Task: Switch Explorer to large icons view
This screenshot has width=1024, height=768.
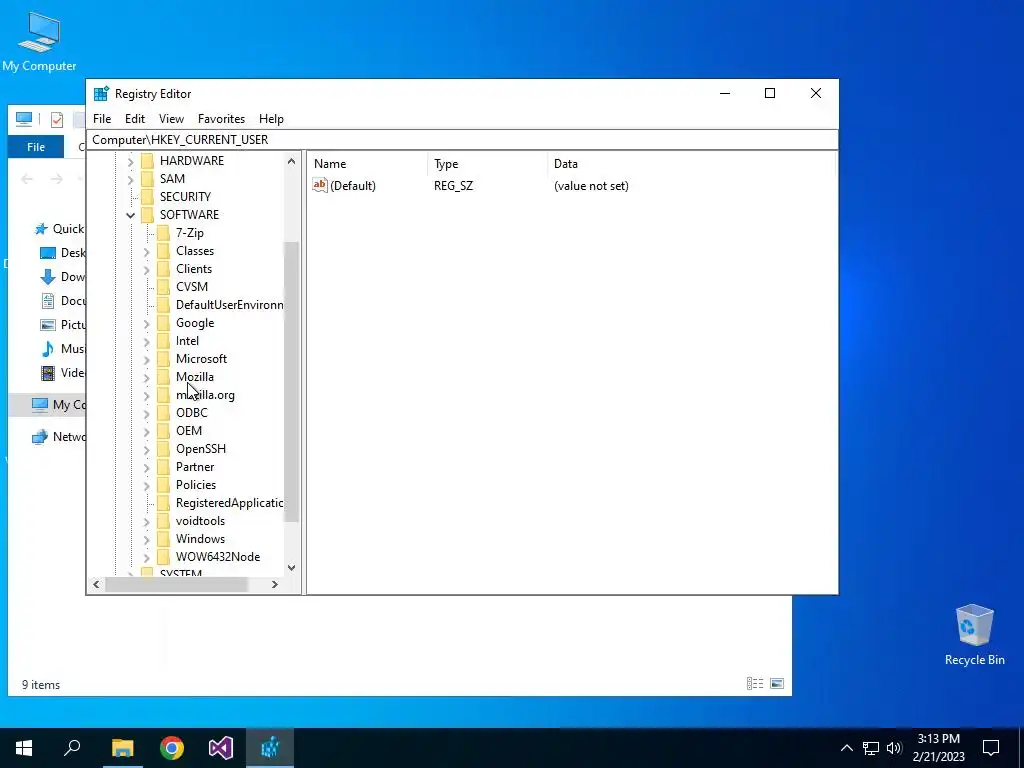Action: coord(777,683)
